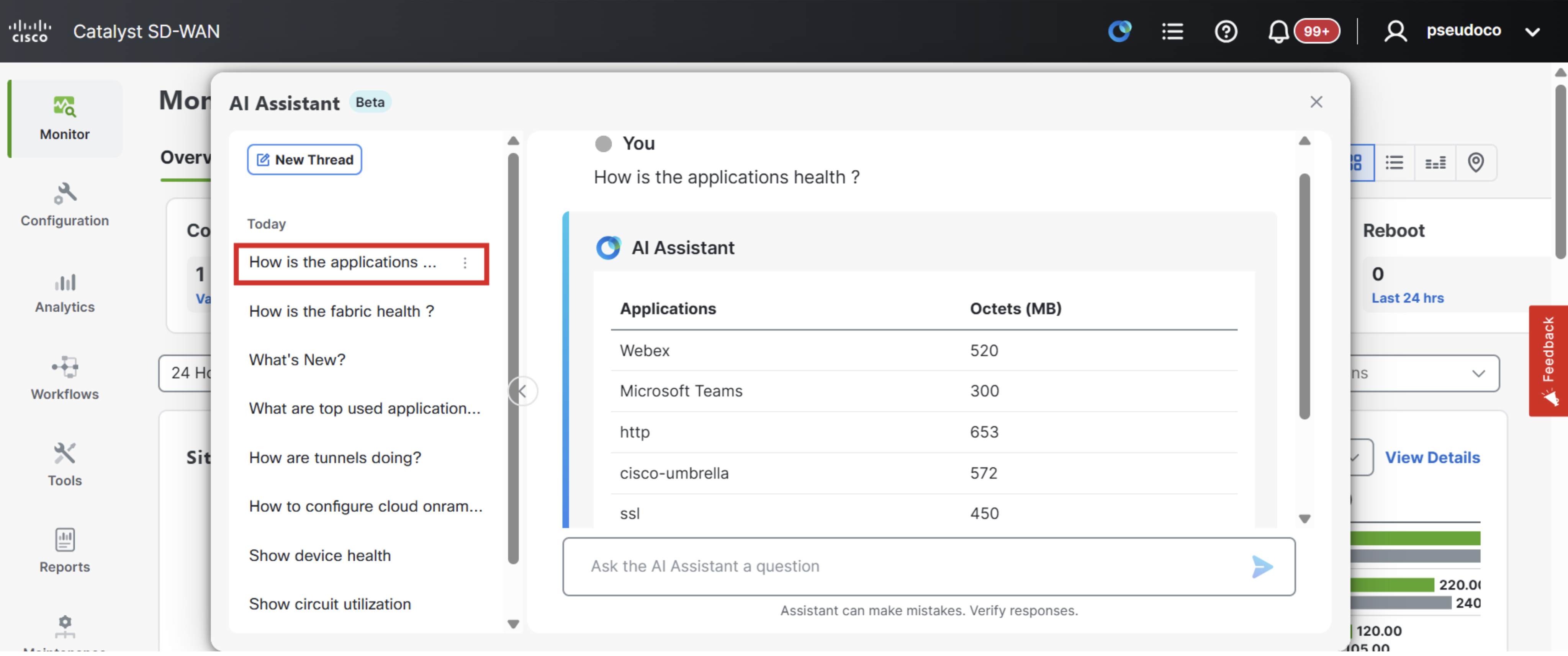Open 'Show circuit utilization' thread
The width and height of the screenshot is (1568, 656).
[330, 604]
